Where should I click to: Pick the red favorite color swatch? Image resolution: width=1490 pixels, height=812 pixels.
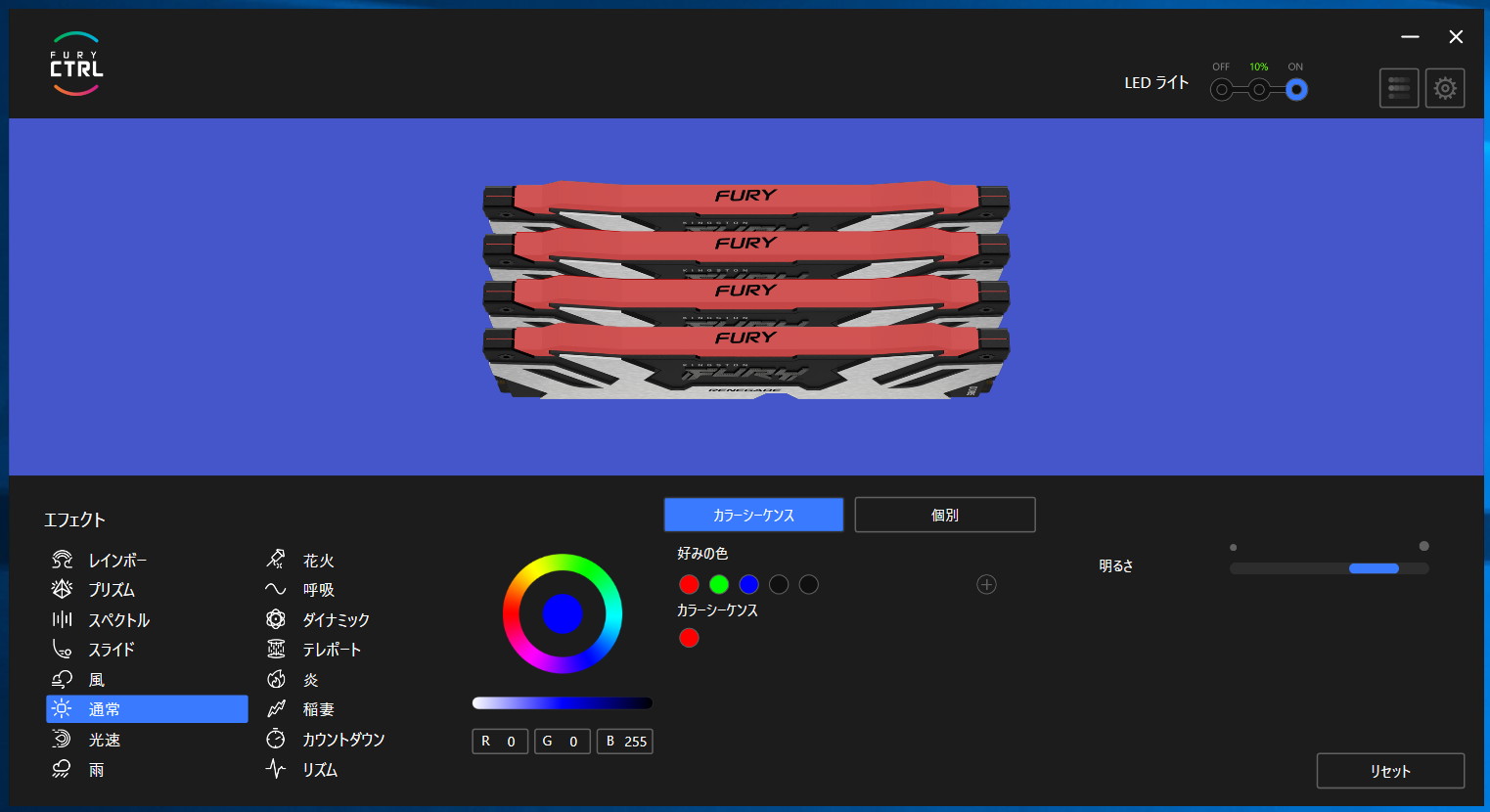point(689,584)
